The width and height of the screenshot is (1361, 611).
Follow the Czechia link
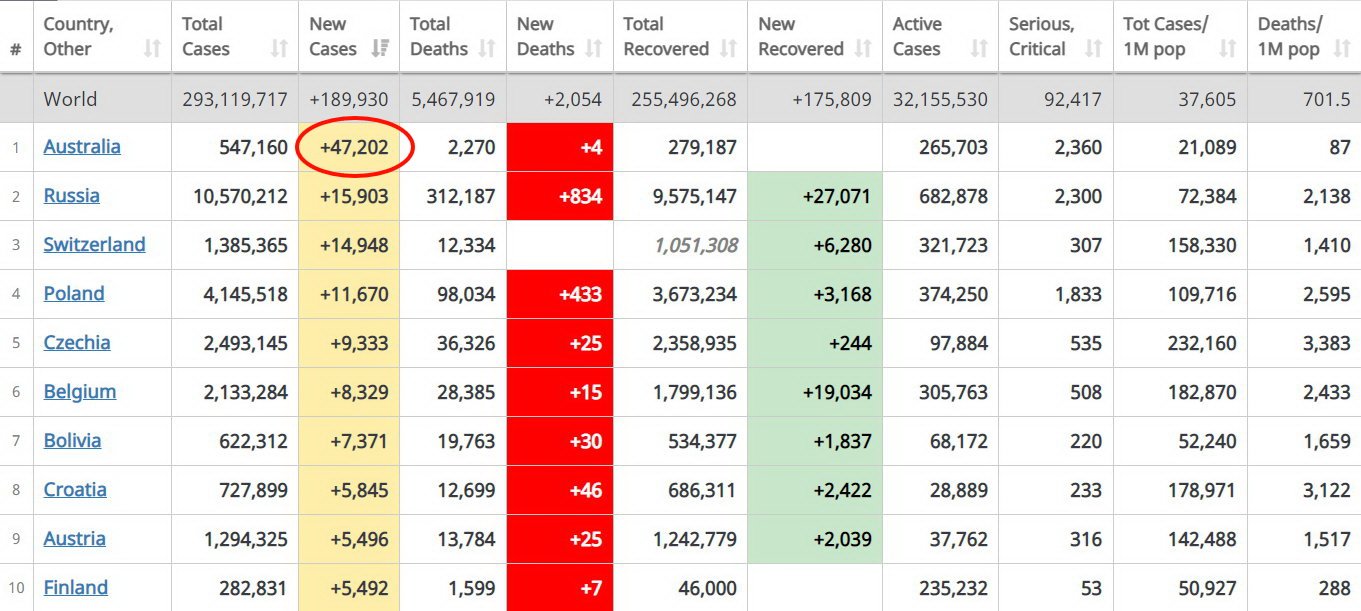tap(77, 343)
